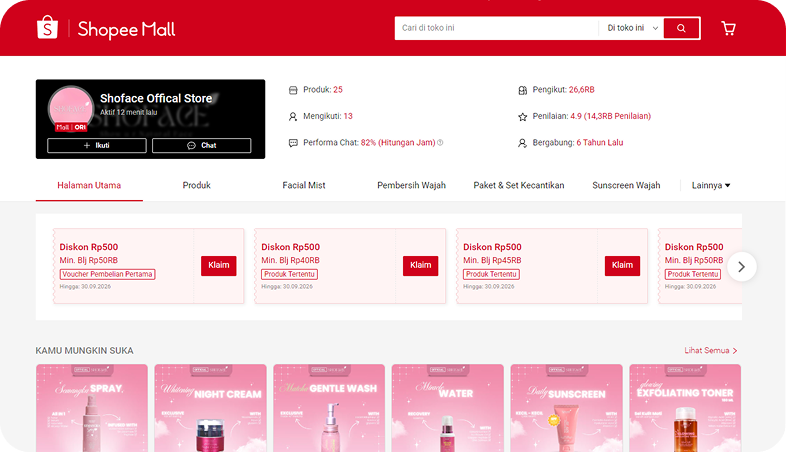786x452 pixels.
Task: Click the rating 4.9 (14,3RB Penilaian)
Action: (611, 116)
